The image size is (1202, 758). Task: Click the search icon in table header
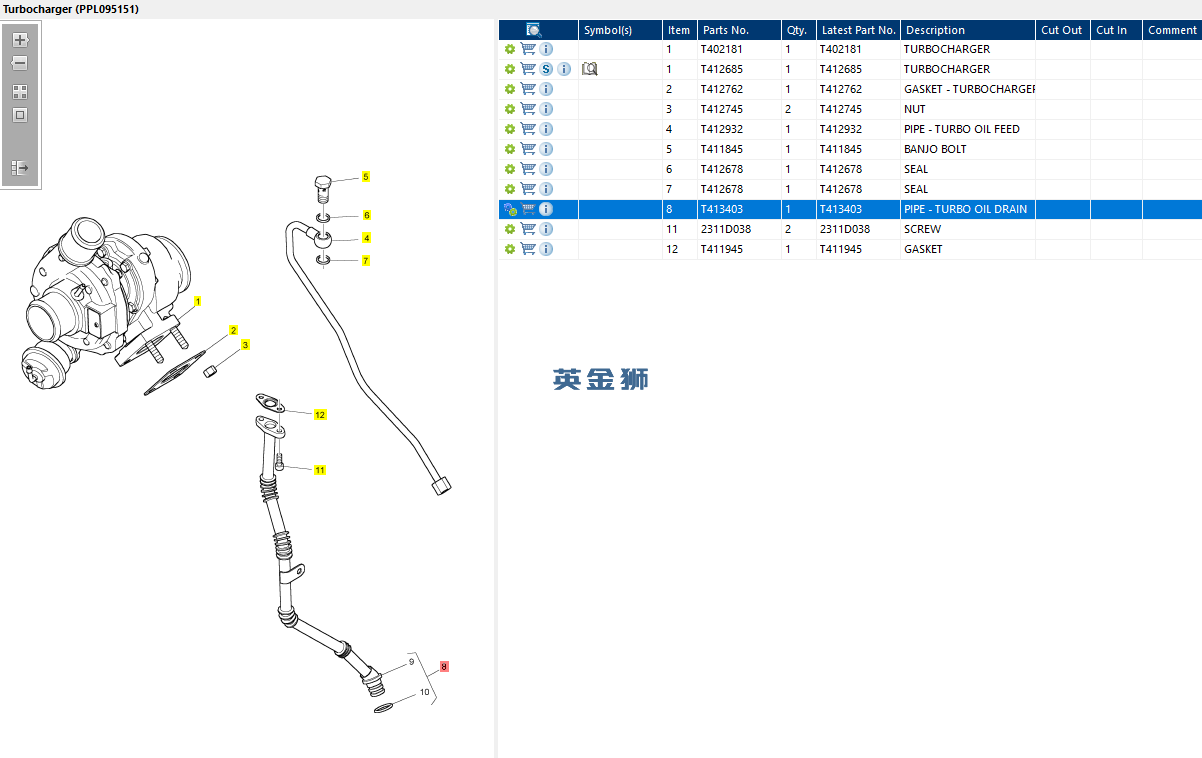pos(534,30)
